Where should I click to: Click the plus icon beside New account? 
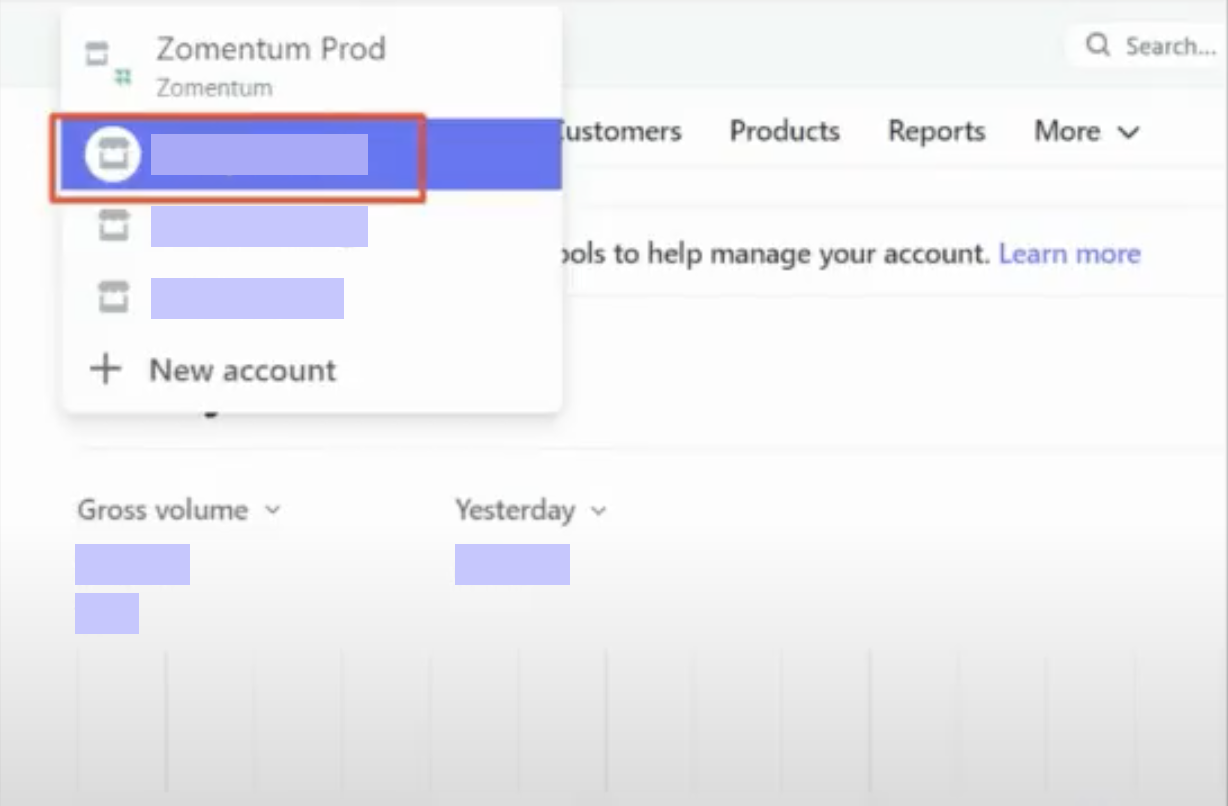click(x=105, y=370)
